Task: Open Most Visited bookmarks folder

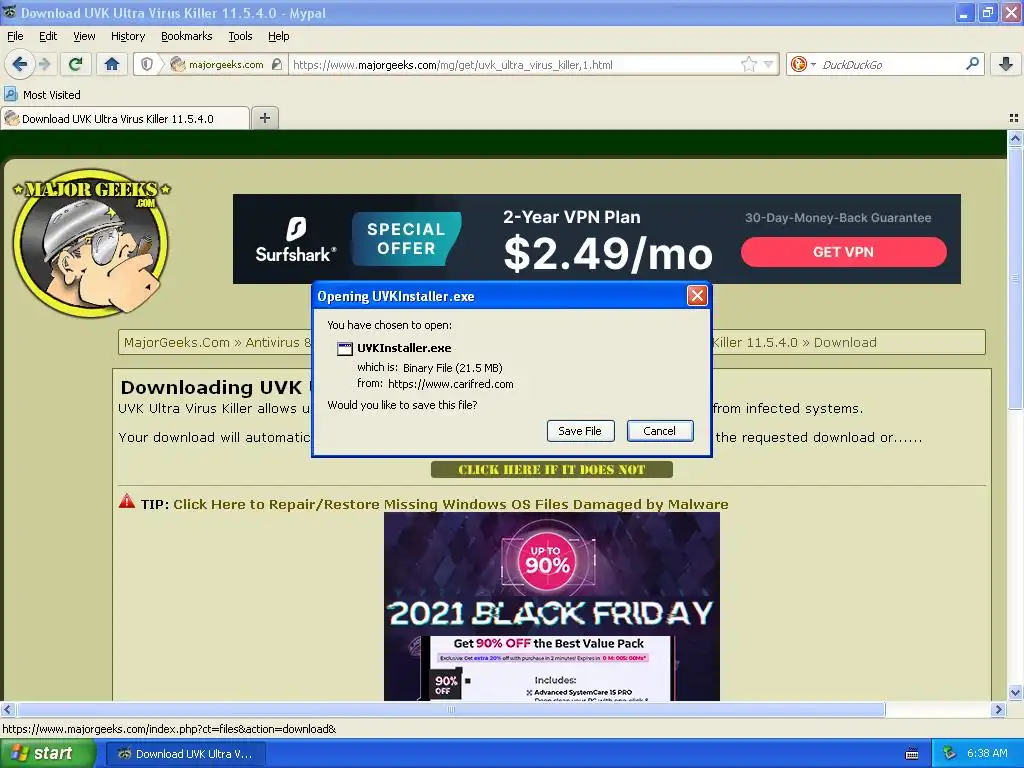Action: [x=43, y=95]
